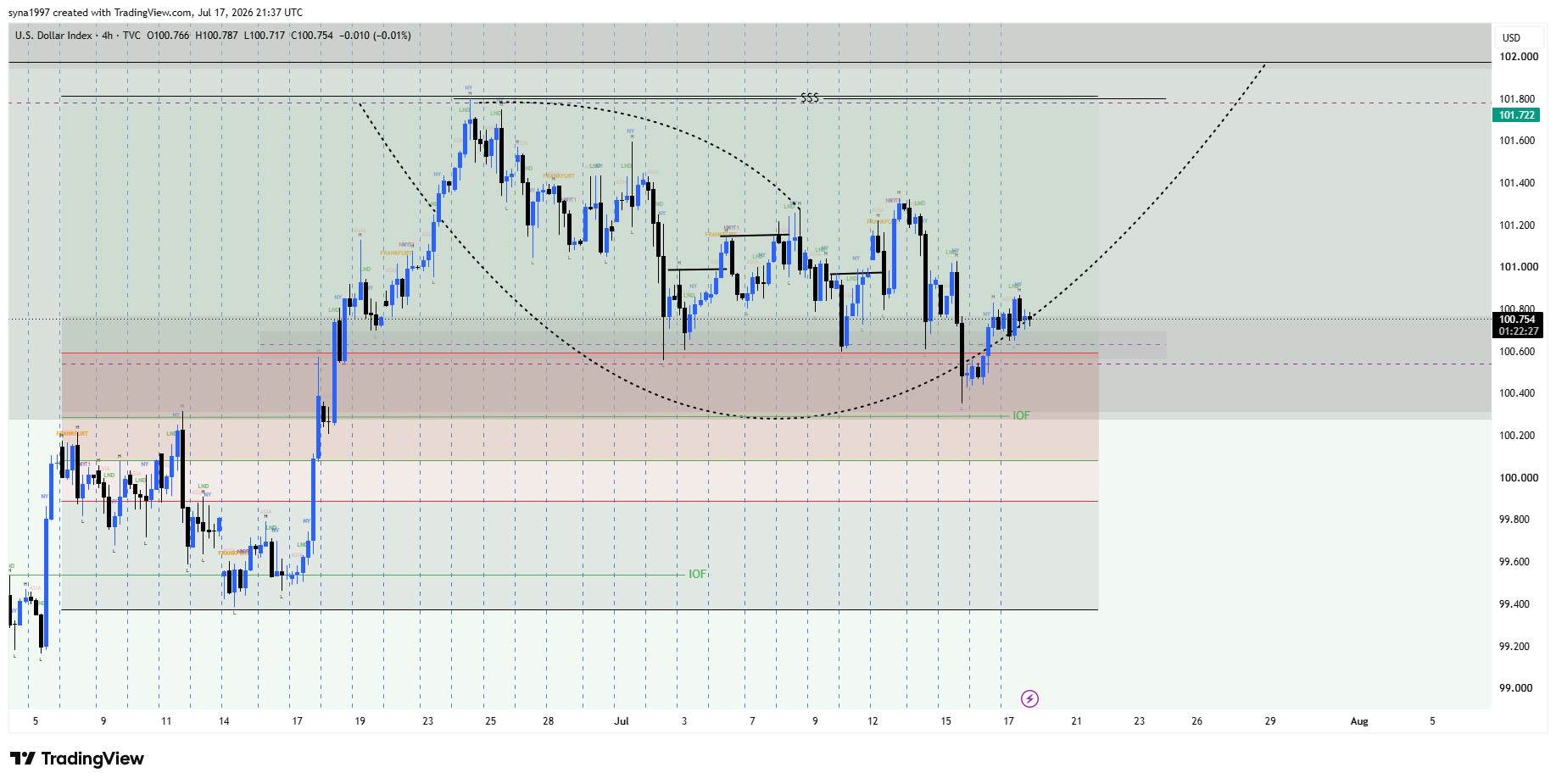
Task: Click the 101.200 price axis label
Action: click(1517, 225)
